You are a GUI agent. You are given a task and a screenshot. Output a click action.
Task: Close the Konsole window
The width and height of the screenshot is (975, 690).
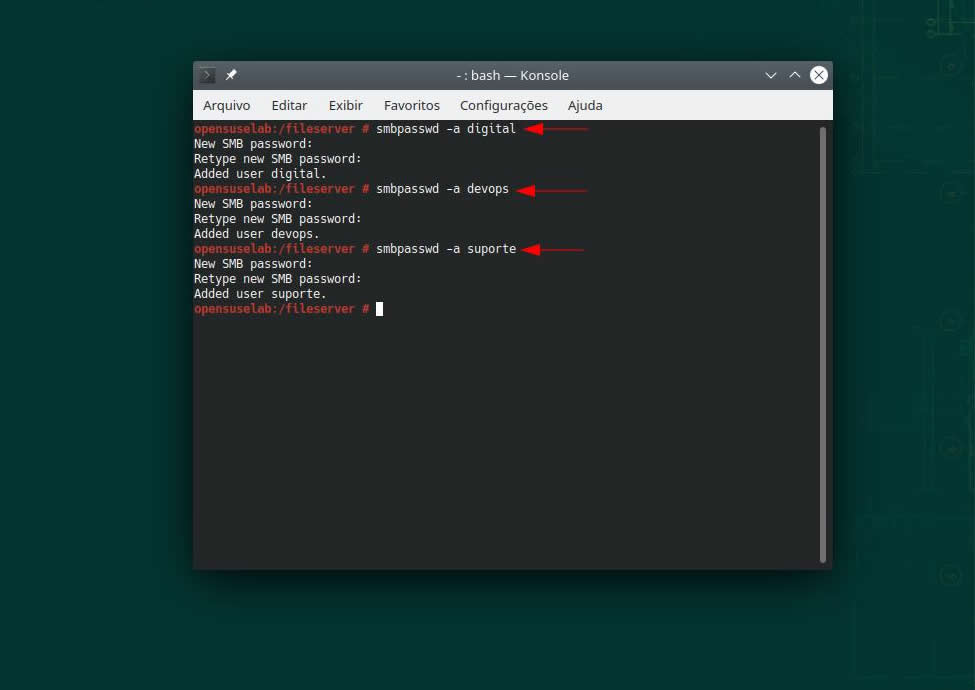pos(819,75)
